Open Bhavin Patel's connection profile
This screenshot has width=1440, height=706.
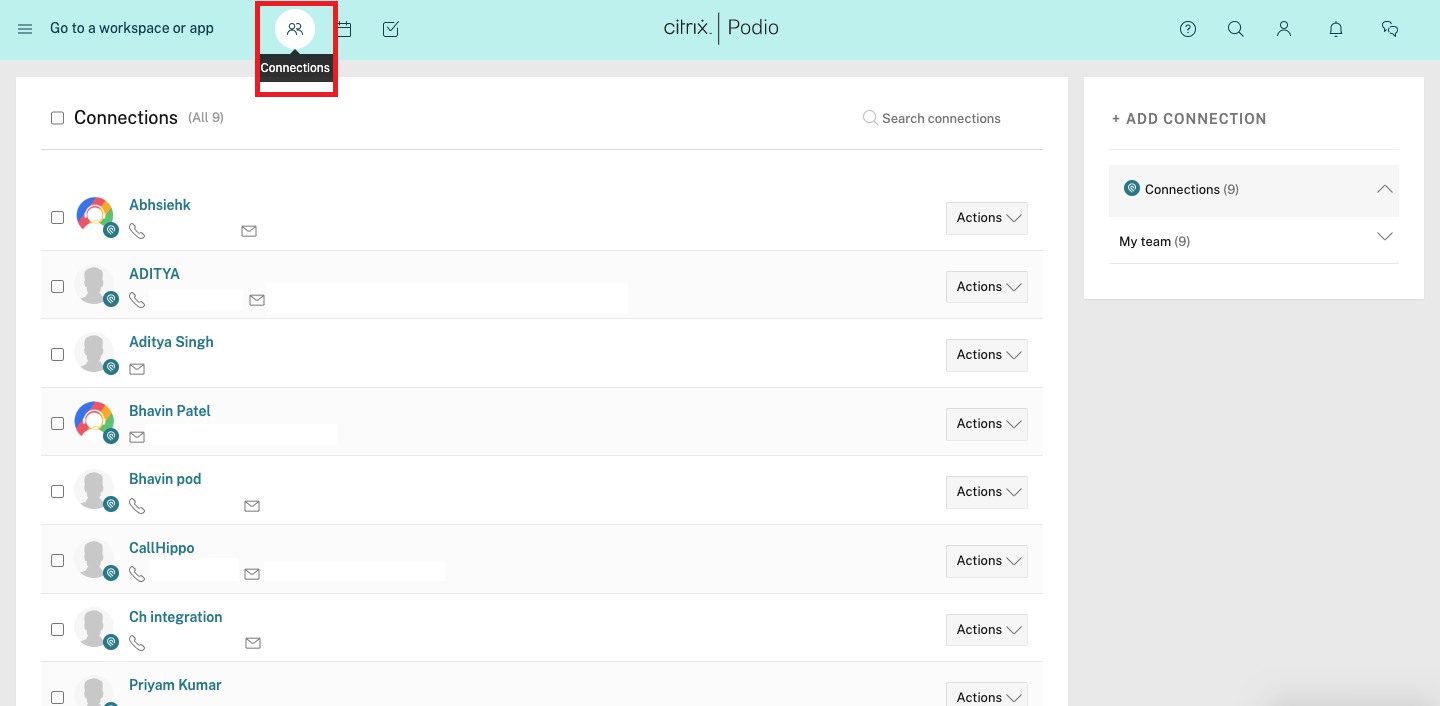[170, 411]
